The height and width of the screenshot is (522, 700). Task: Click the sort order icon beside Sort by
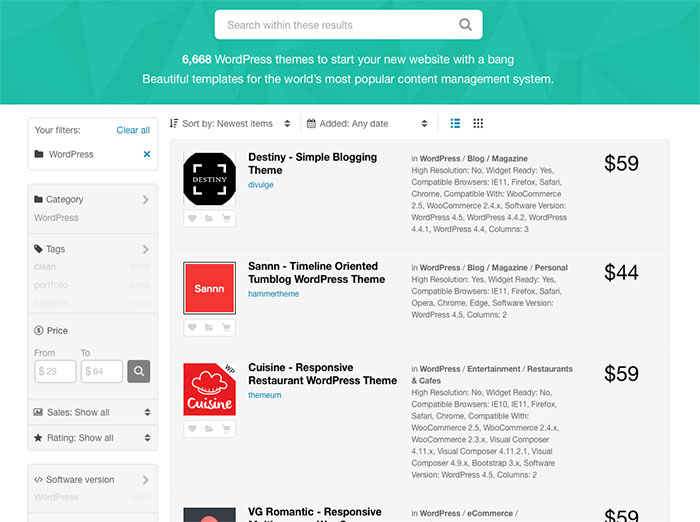174,123
